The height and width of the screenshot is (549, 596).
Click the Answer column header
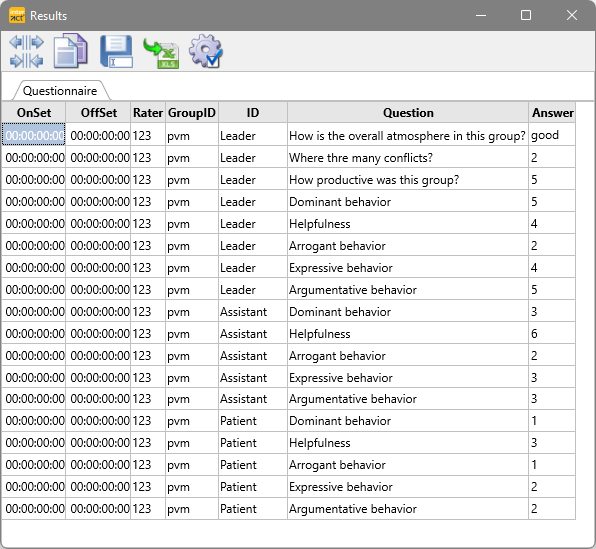552,113
